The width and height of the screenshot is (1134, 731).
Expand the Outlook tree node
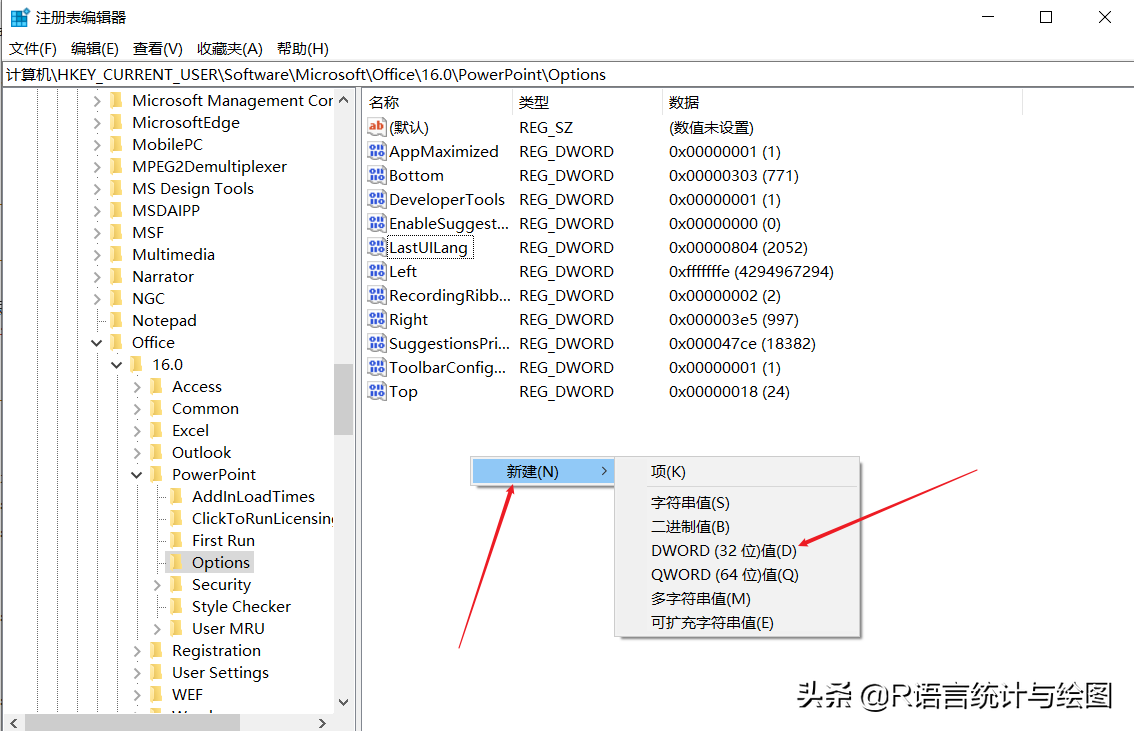137,453
